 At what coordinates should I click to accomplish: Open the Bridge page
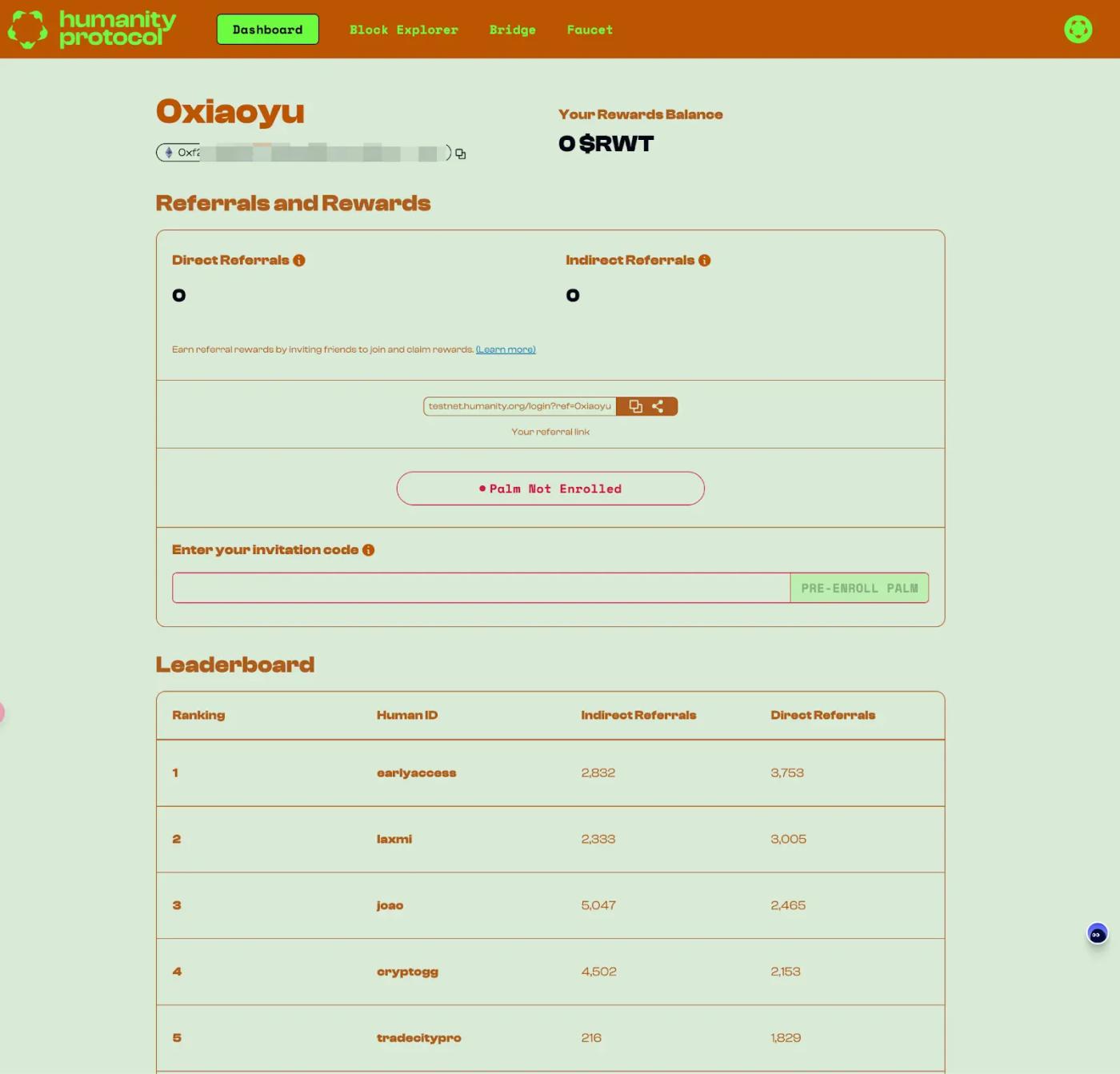513,30
